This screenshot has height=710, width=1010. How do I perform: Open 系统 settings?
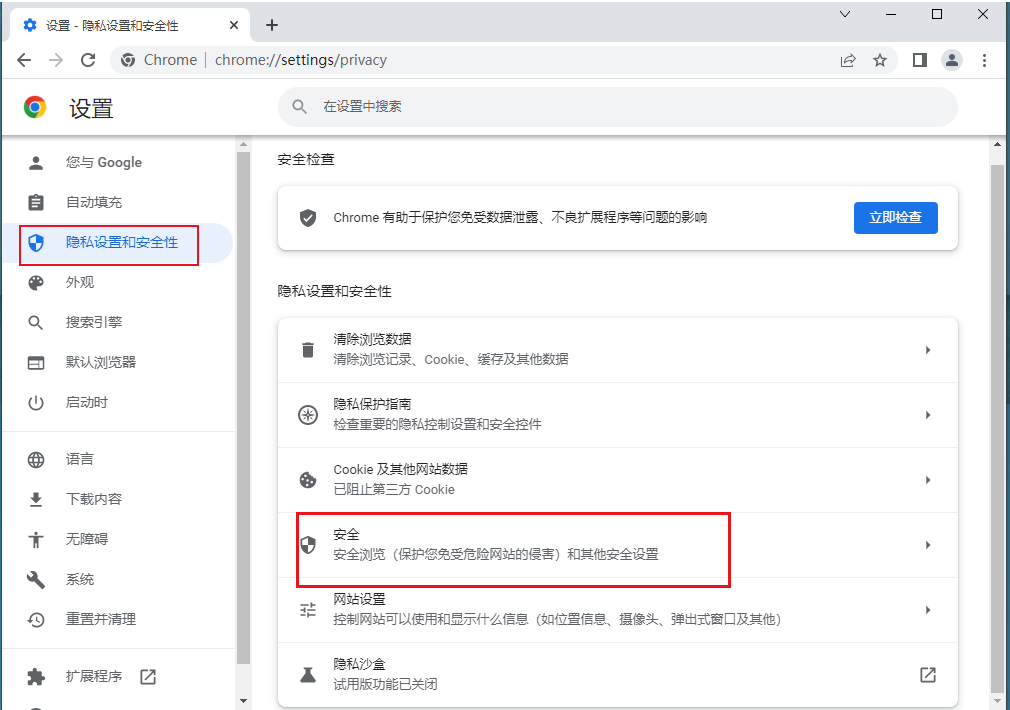tap(118, 580)
